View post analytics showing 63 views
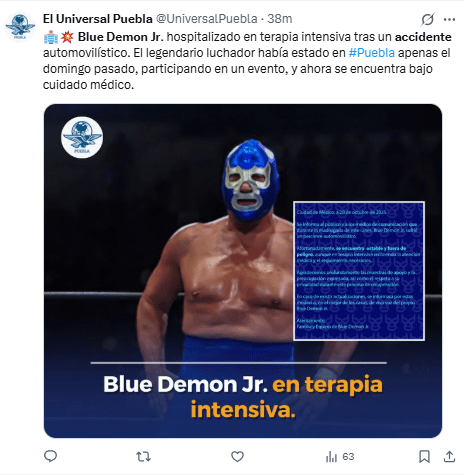Screen dimensions: 464x475 point(339,456)
